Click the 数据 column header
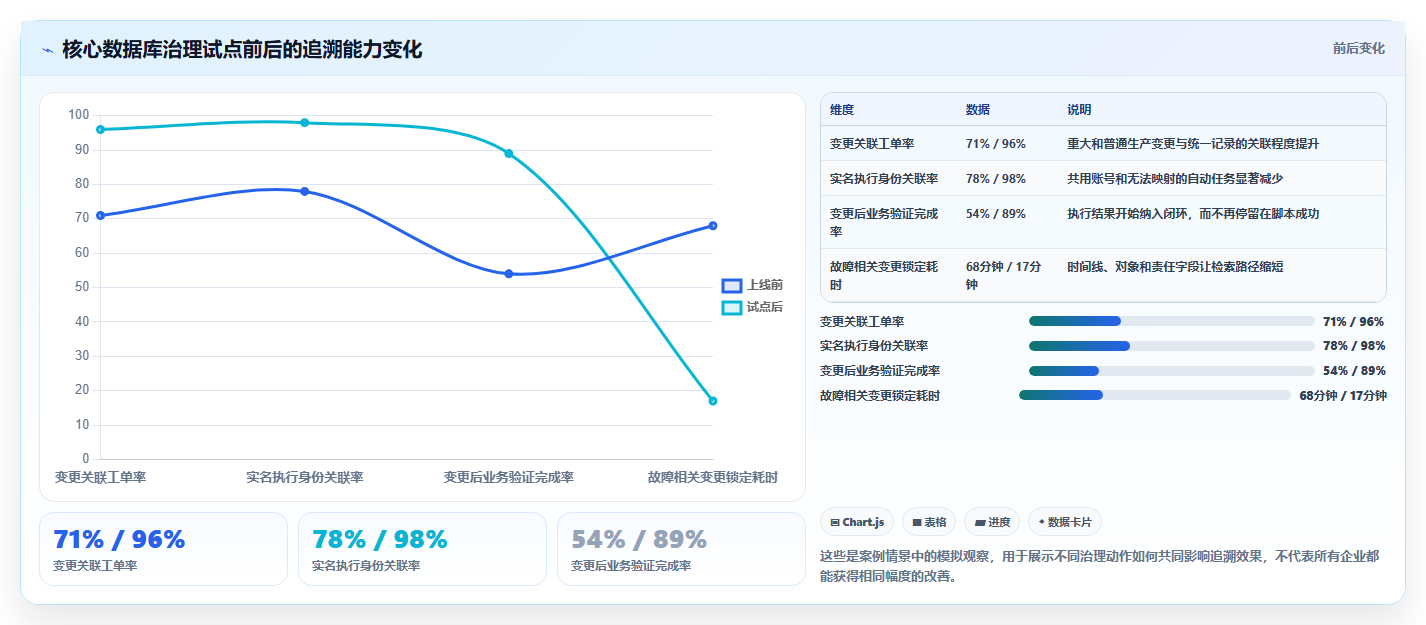 coord(978,110)
